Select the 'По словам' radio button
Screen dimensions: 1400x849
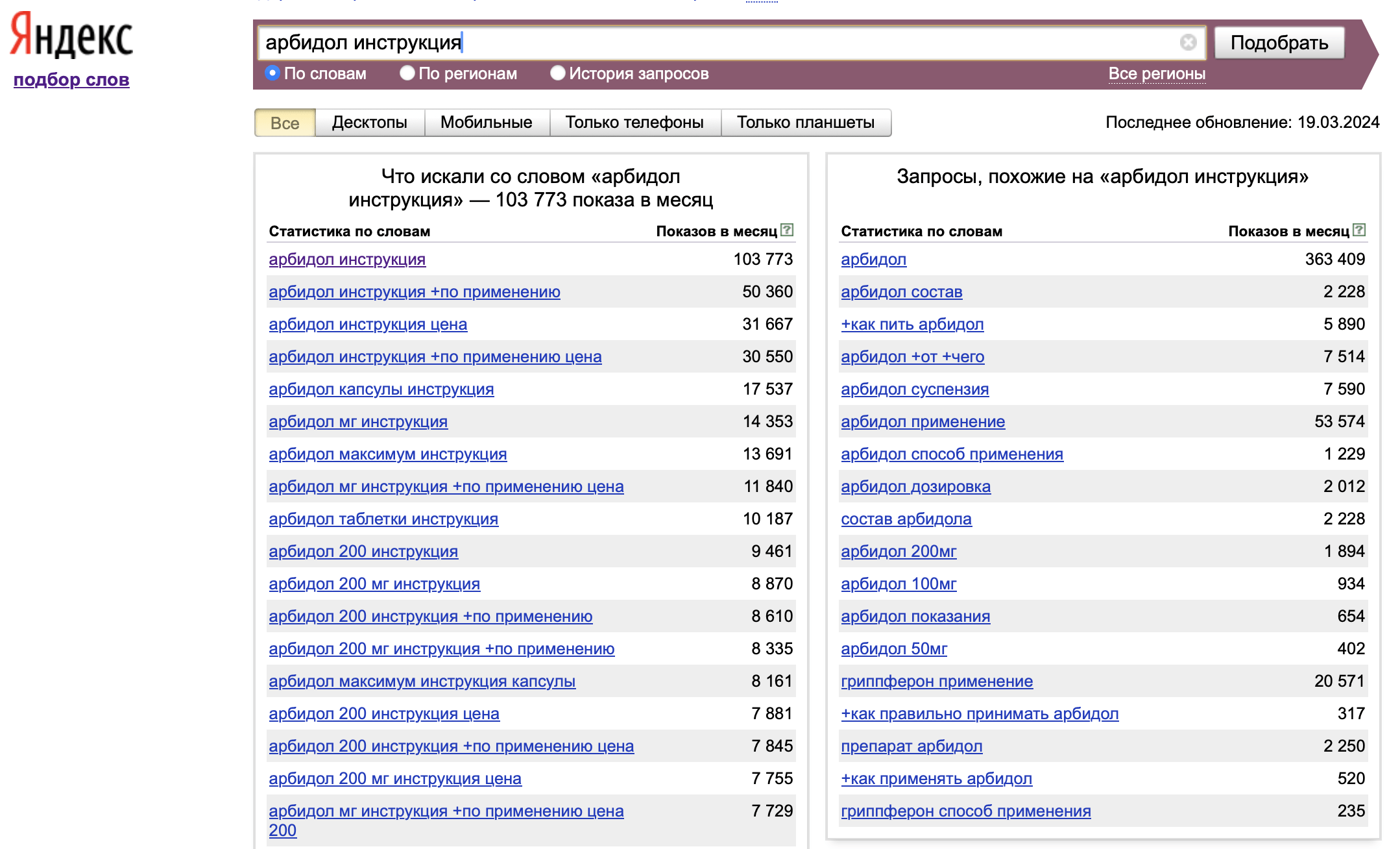pyautogui.click(x=273, y=73)
